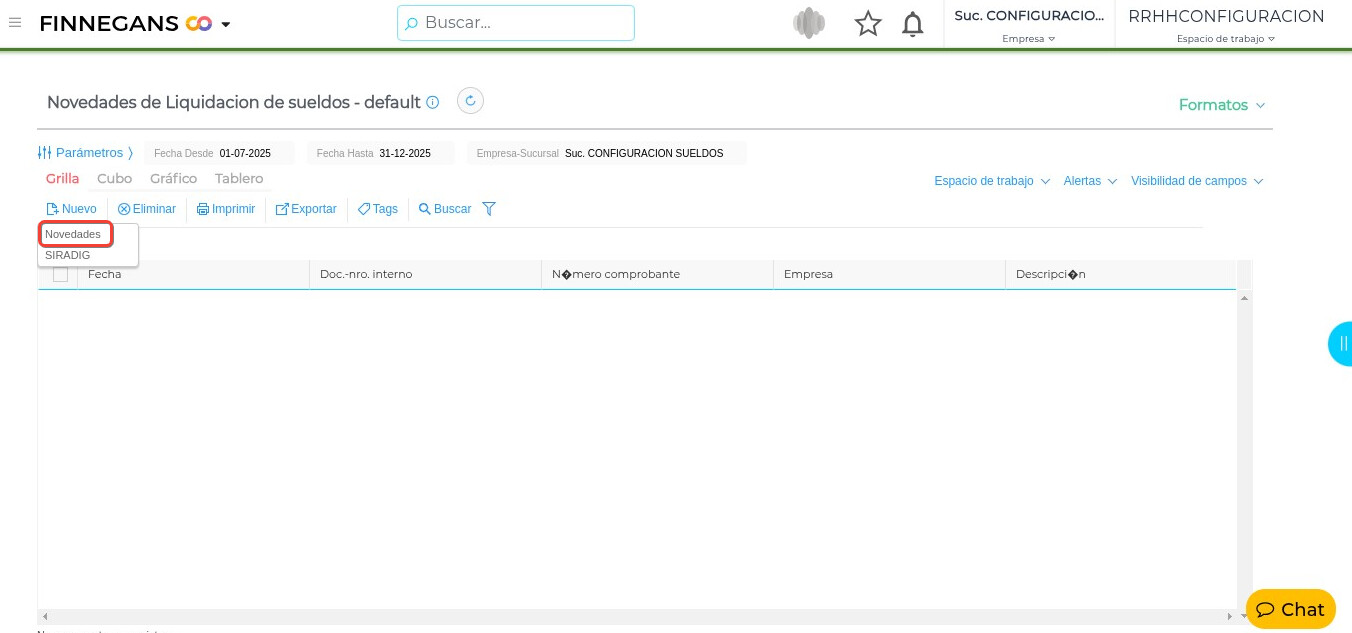Switch to the Gráfico tab

coord(174,178)
